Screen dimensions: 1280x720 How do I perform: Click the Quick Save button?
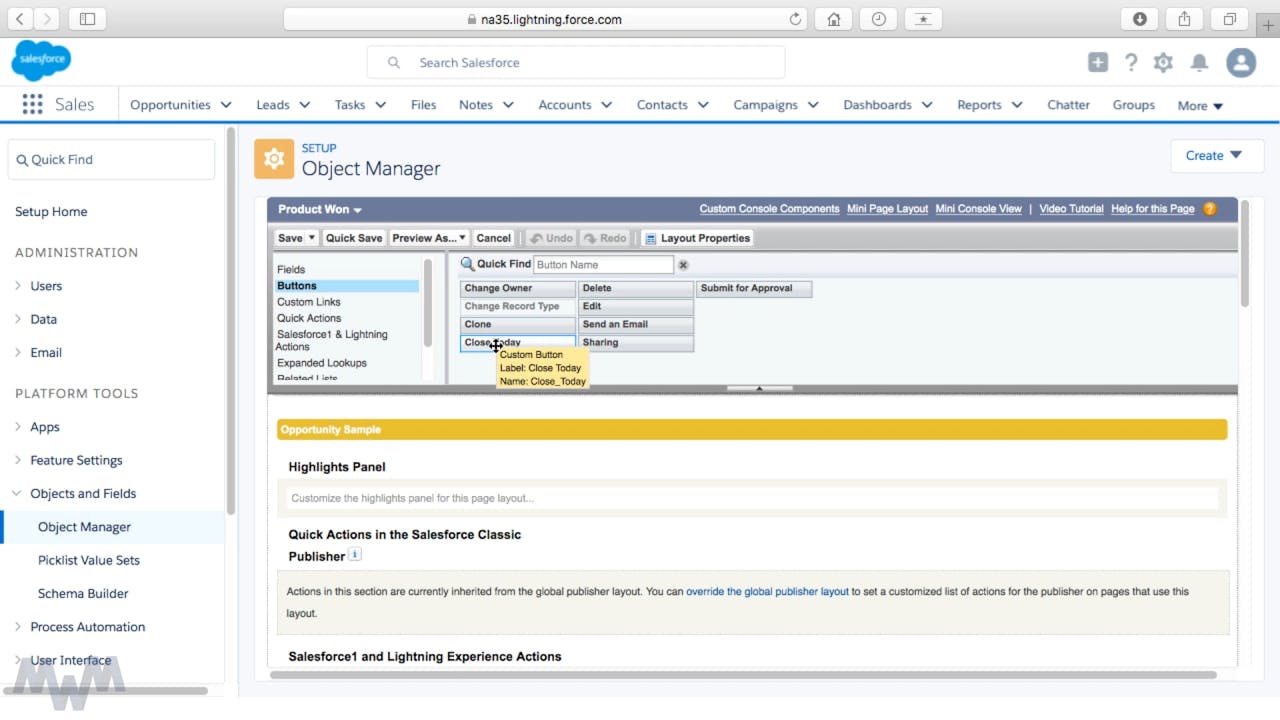tap(354, 238)
